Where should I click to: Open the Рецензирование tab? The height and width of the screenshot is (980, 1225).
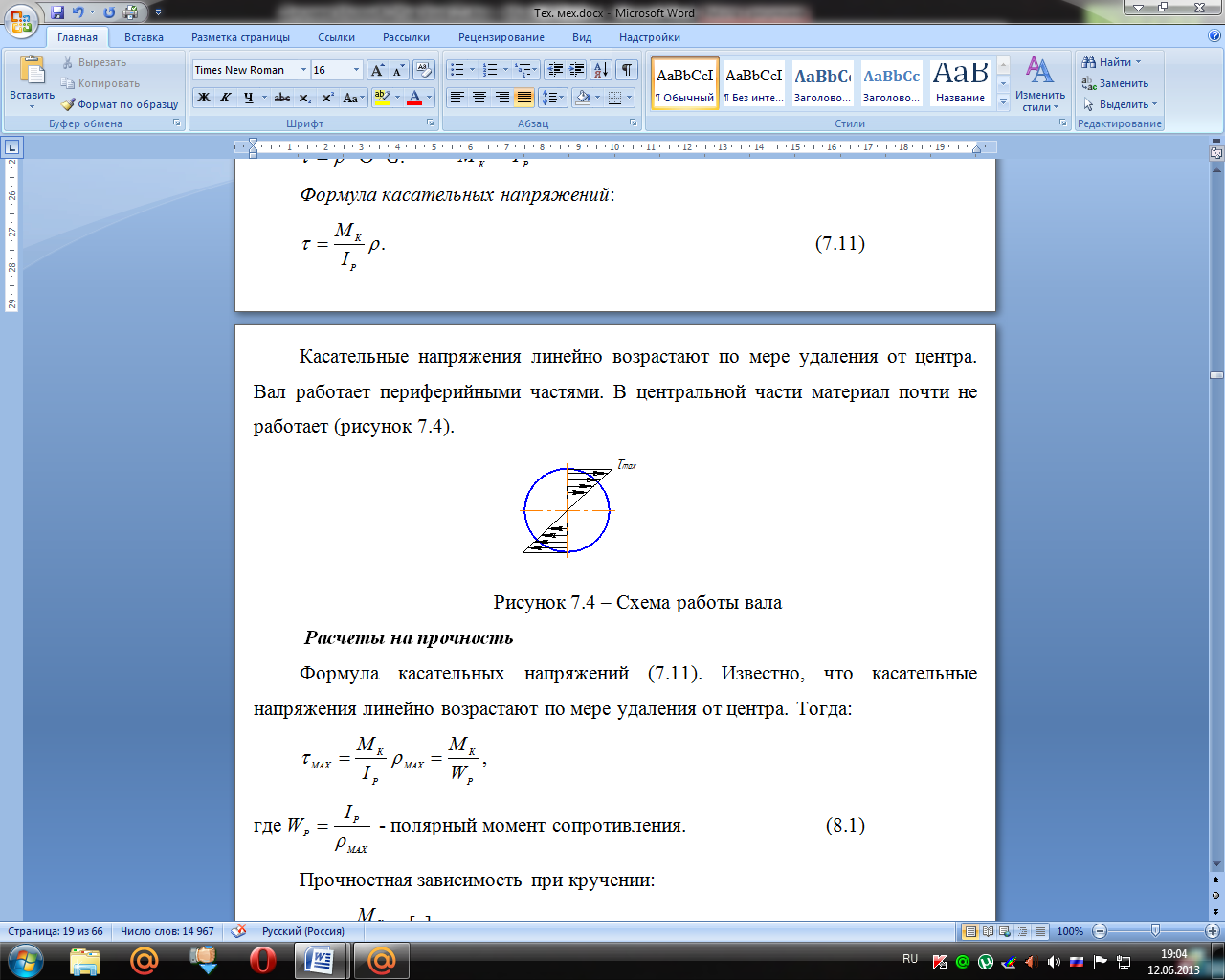[501, 37]
